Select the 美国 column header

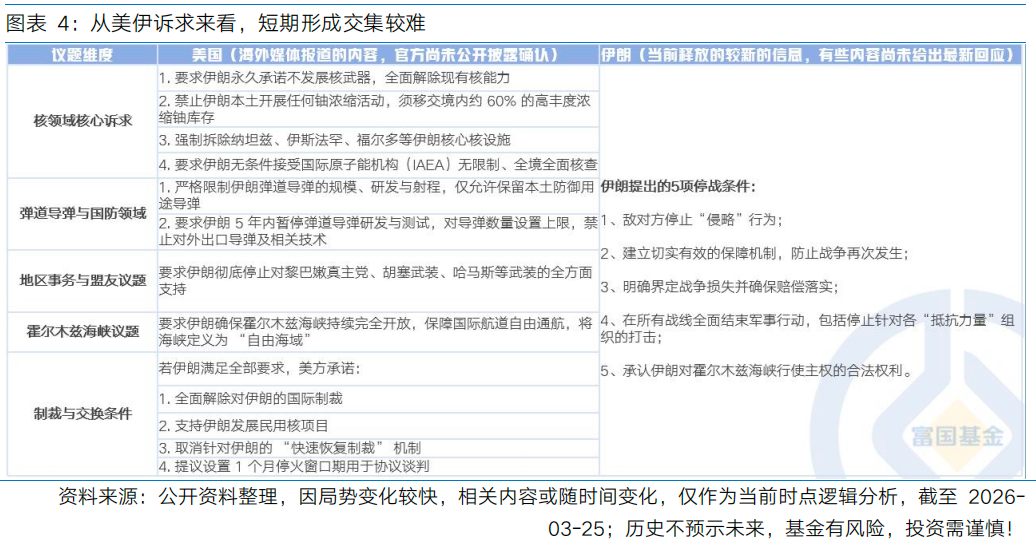pos(376,55)
